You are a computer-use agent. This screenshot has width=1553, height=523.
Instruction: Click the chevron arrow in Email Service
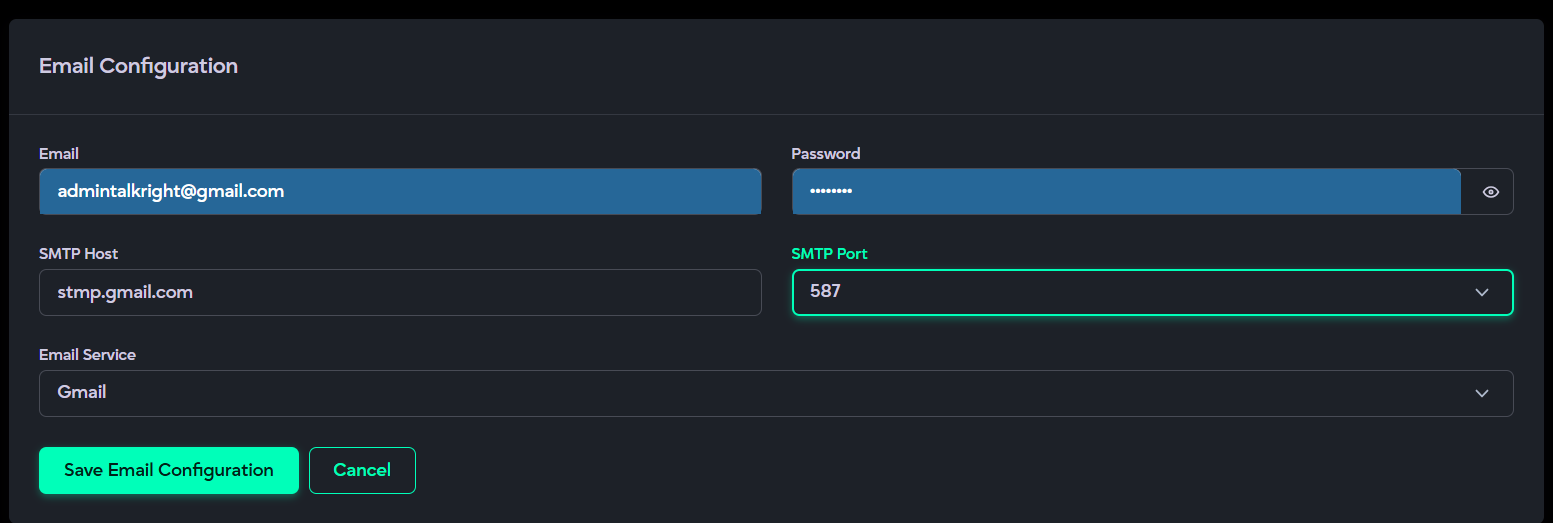pos(1481,393)
